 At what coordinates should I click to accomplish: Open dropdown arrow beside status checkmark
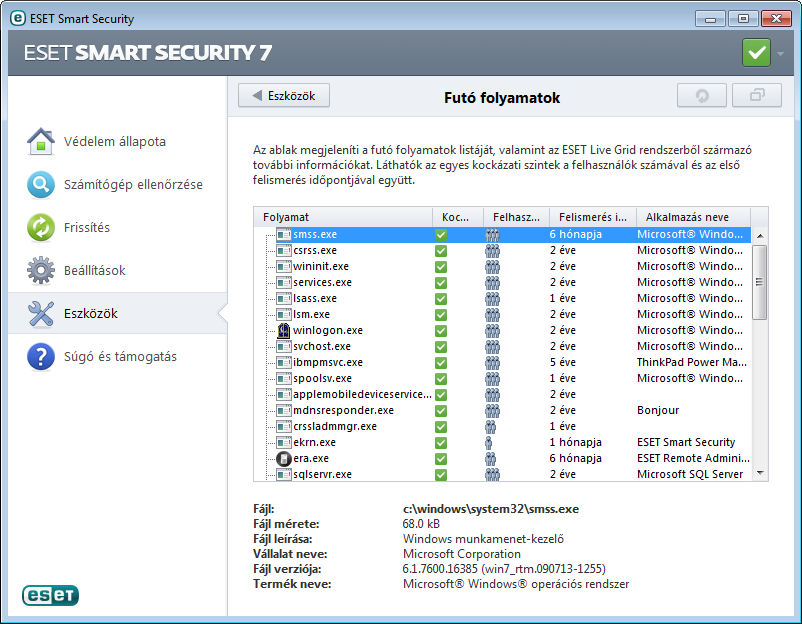point(781,53)
